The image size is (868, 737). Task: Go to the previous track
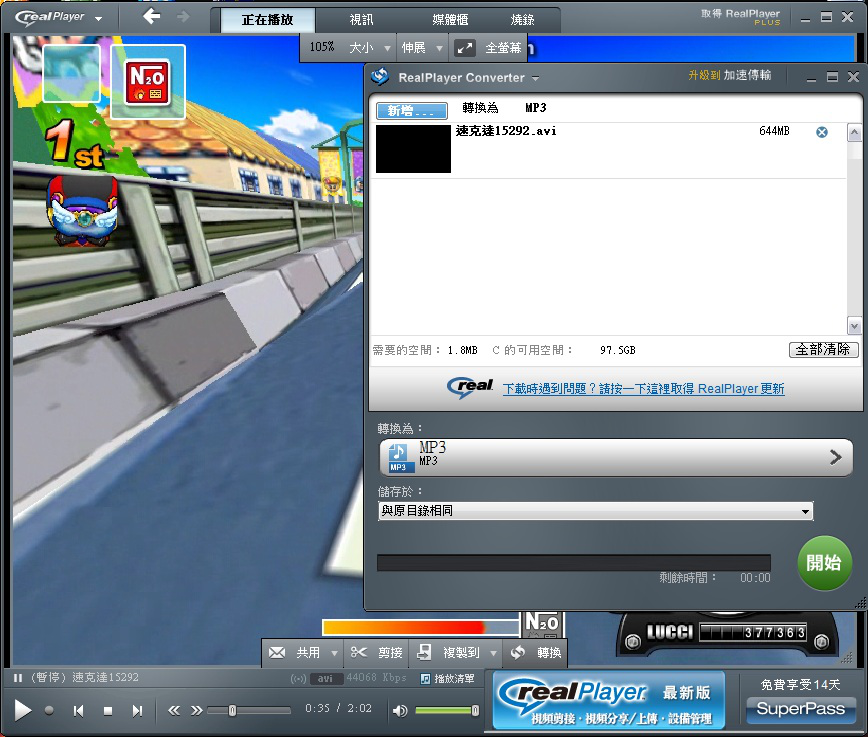(78, 711)
